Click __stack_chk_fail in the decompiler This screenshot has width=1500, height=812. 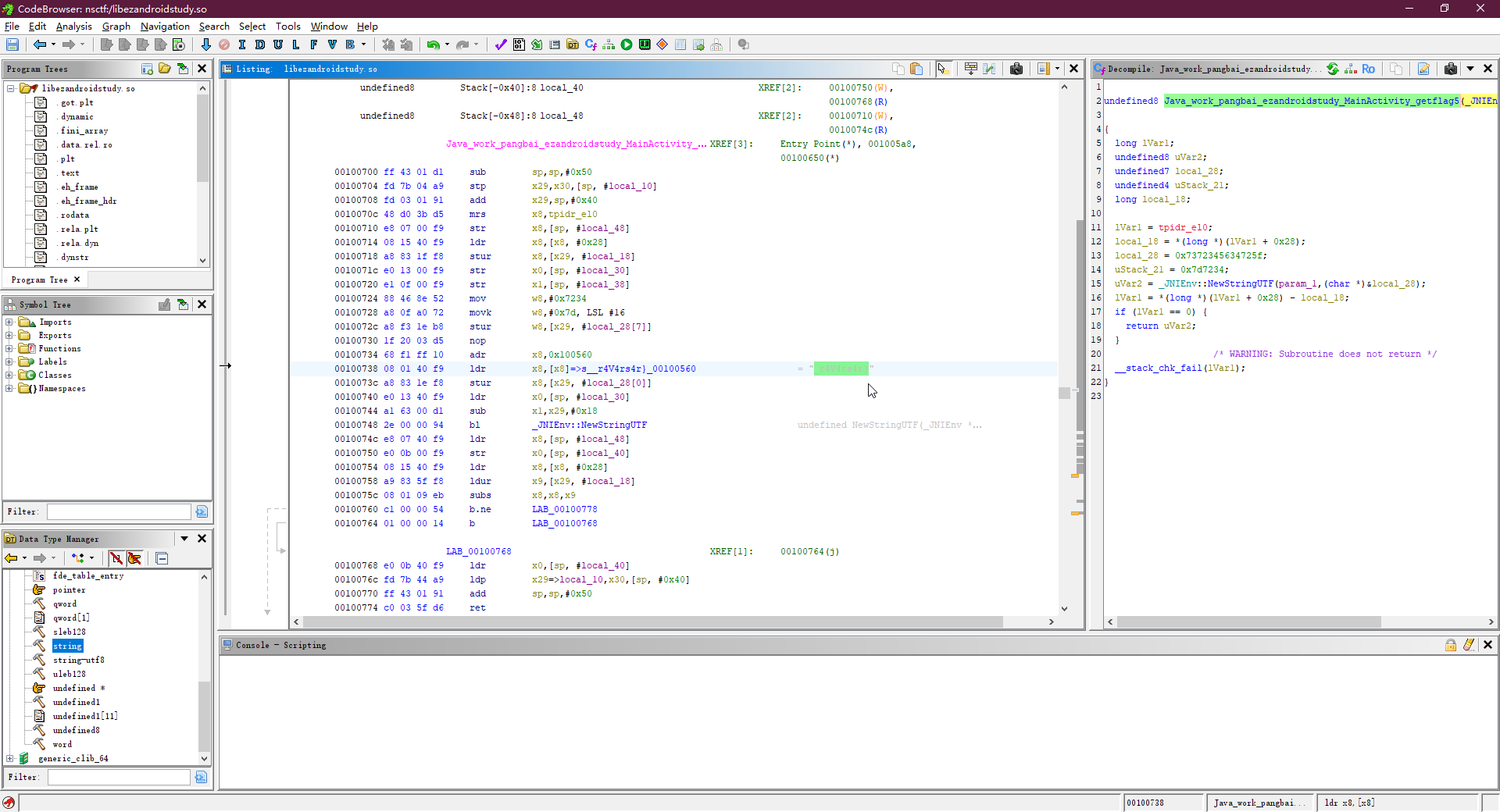(x=1158, y=368)
